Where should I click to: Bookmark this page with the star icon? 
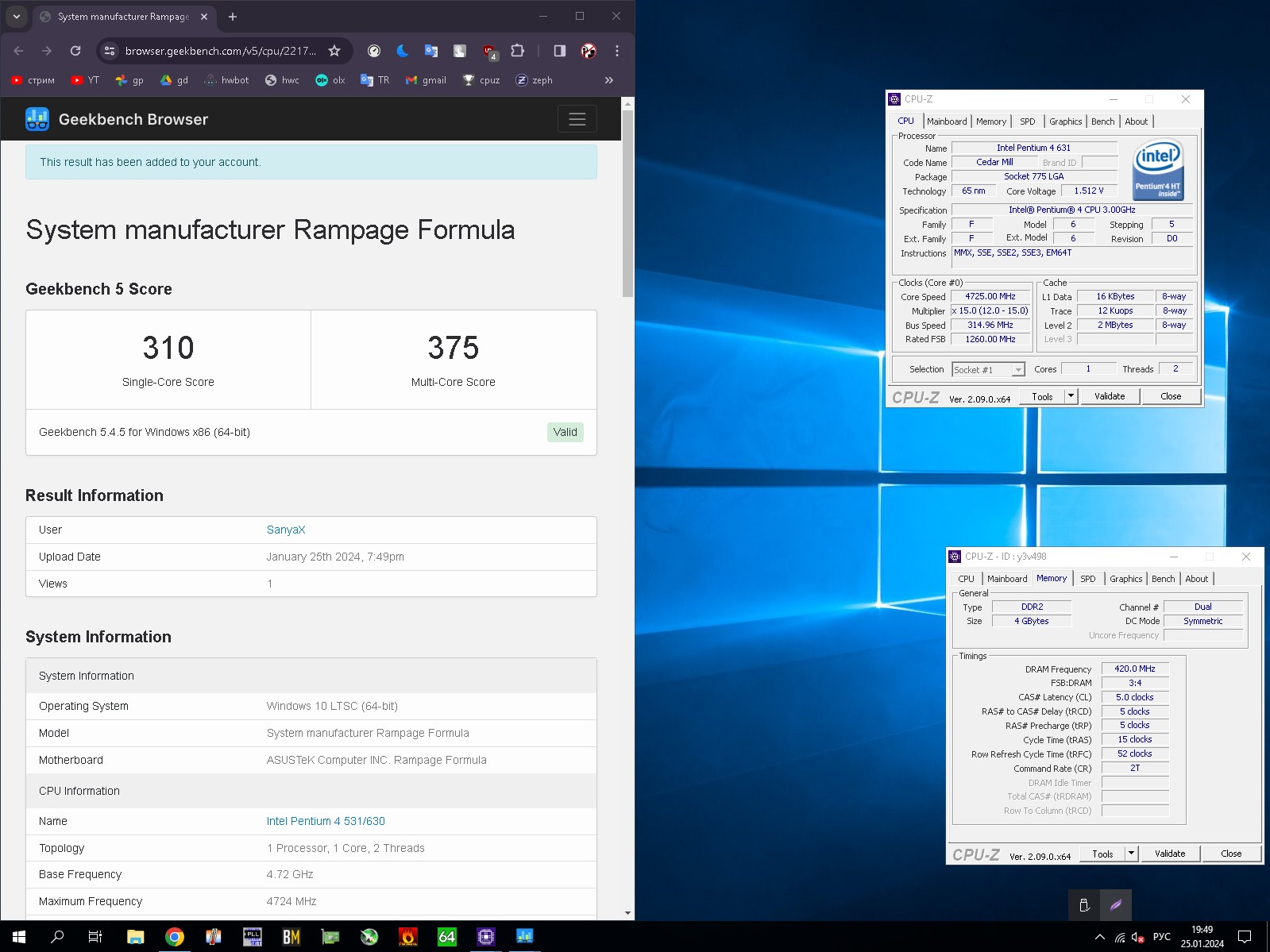tap(334, 51)
